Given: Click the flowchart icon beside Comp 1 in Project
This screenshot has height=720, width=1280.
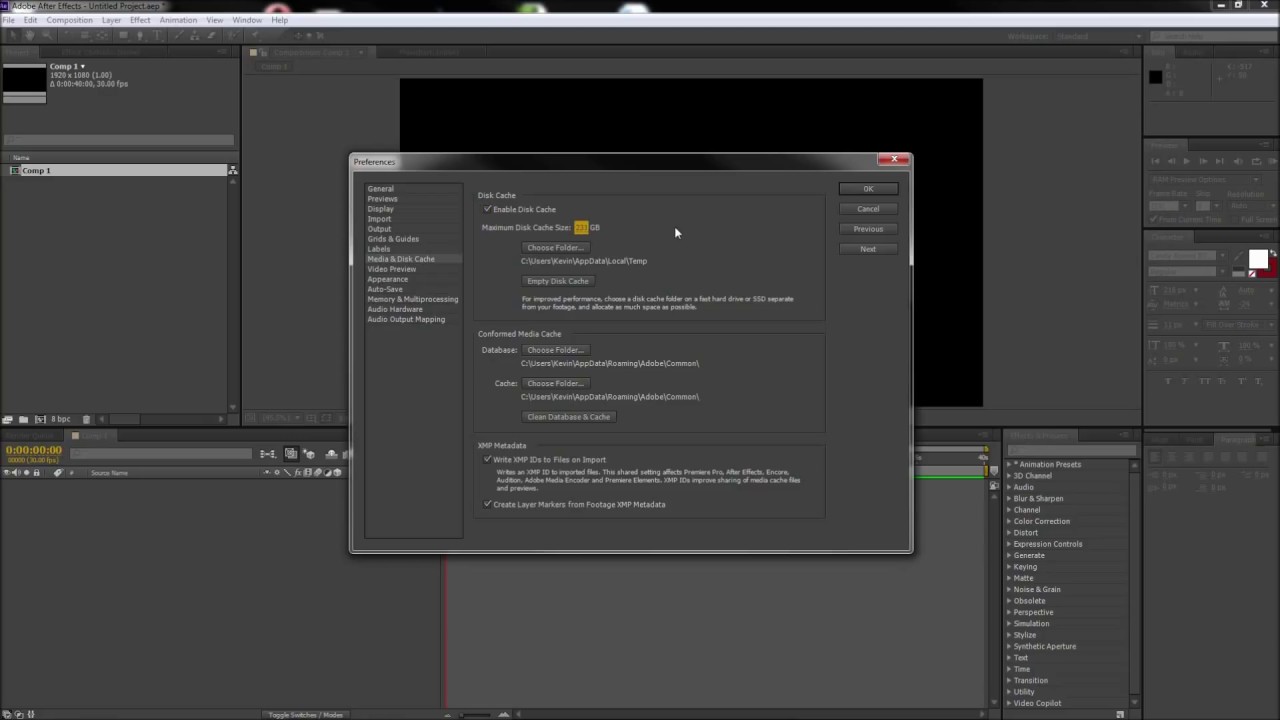Looking at the screenshot, I should click(233, 171).
